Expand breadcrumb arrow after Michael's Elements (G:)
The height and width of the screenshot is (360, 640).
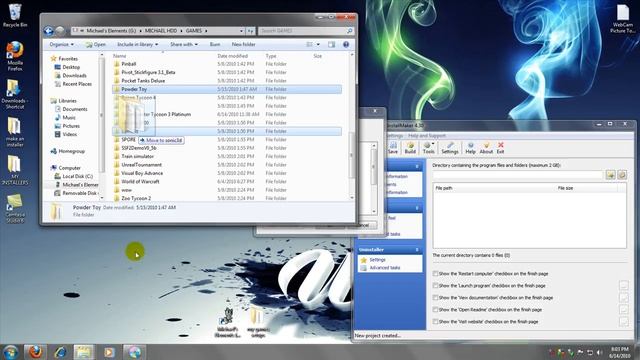pyautogui.click(x=141, y=31)
